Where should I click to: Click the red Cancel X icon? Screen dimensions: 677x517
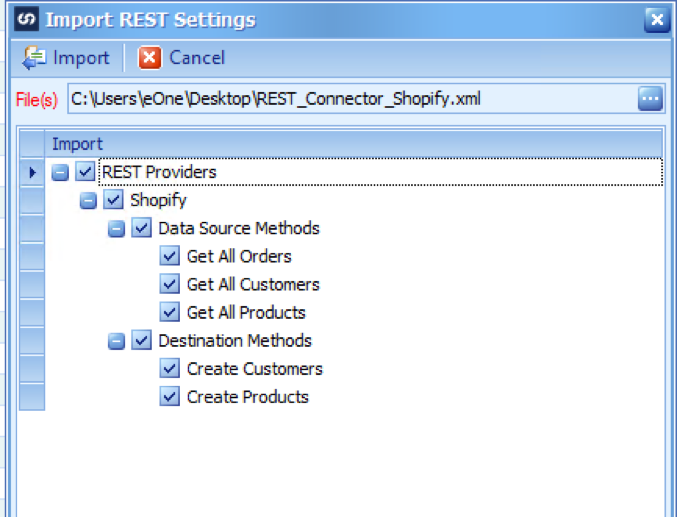click(x=149, y=57)
